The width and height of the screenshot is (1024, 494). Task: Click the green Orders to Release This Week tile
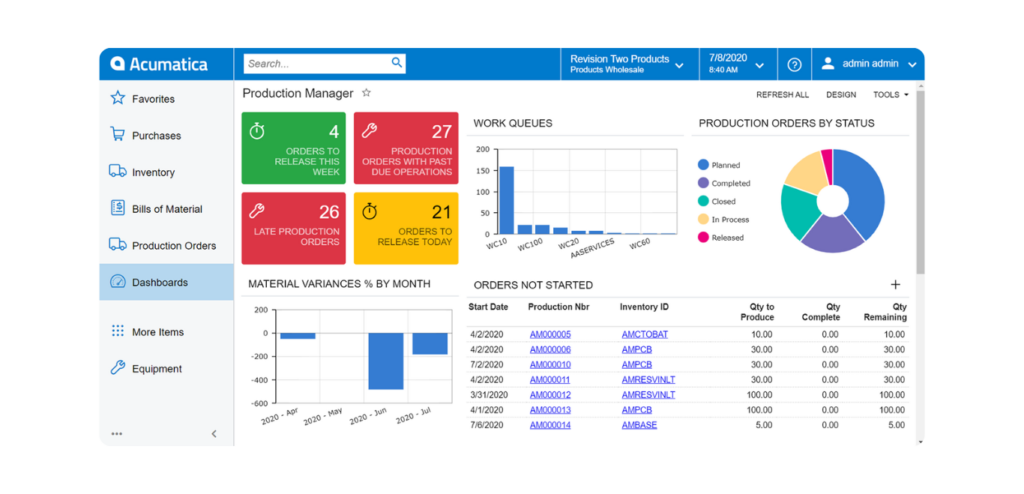point(294,148)
